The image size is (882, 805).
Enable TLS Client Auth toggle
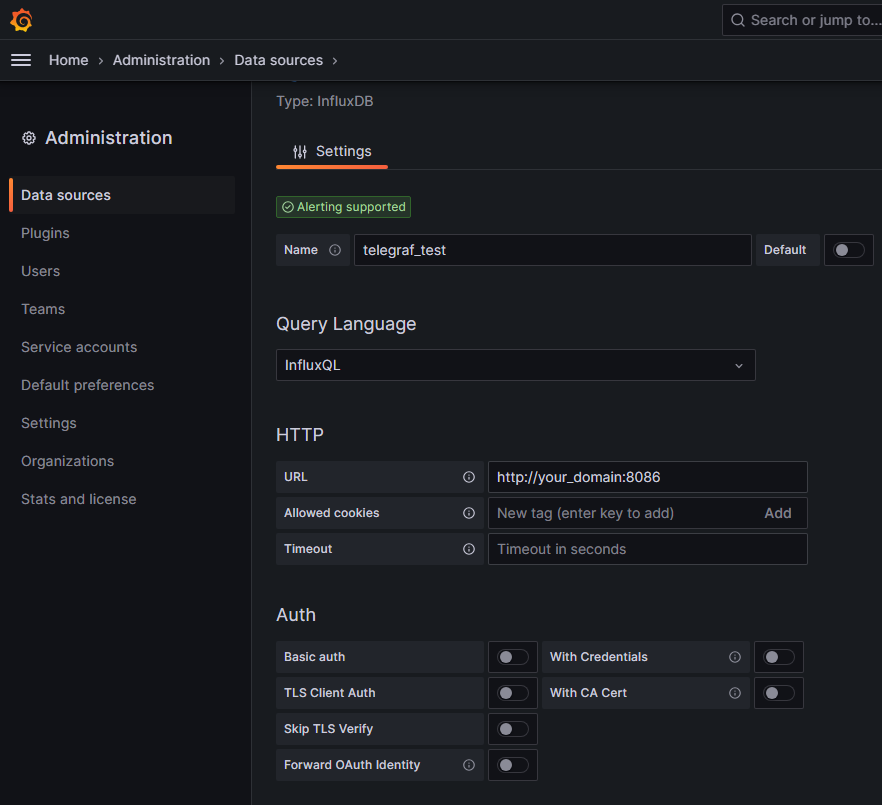point(513,693)
